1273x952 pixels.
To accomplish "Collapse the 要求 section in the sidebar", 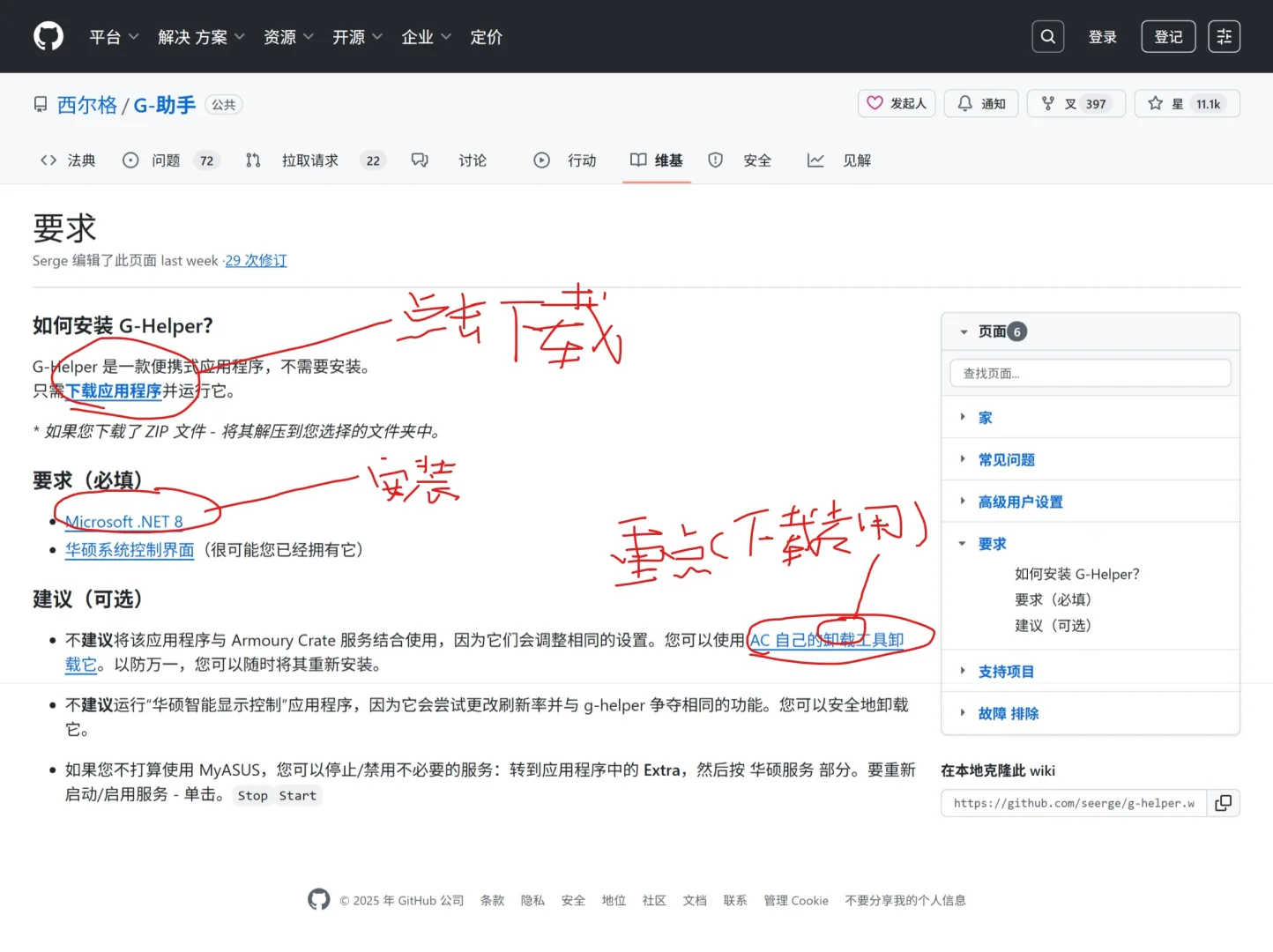I will coord(962,544).
